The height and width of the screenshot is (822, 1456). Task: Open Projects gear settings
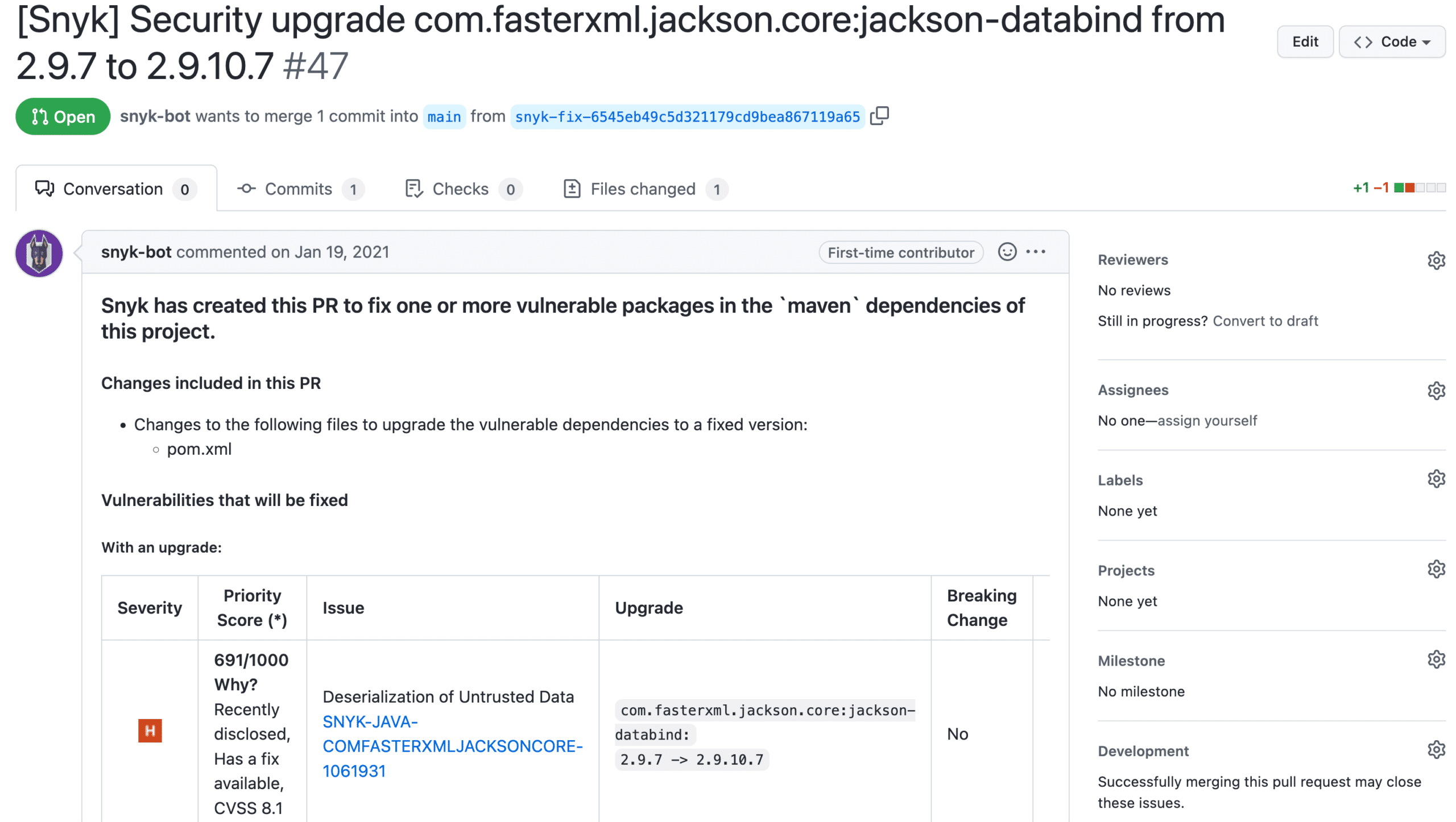click(1436, 570)
